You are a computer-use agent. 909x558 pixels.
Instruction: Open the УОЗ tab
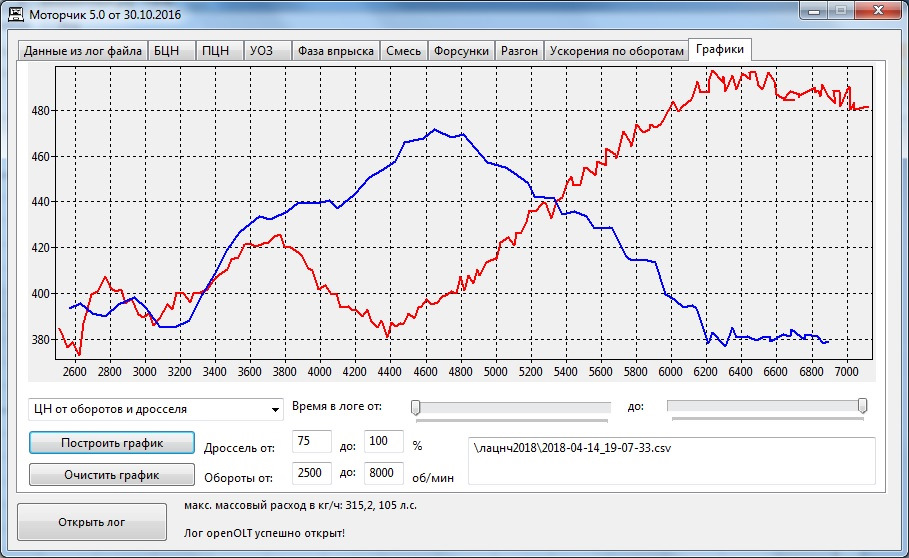pyautogui.click(x=267, y=51)
